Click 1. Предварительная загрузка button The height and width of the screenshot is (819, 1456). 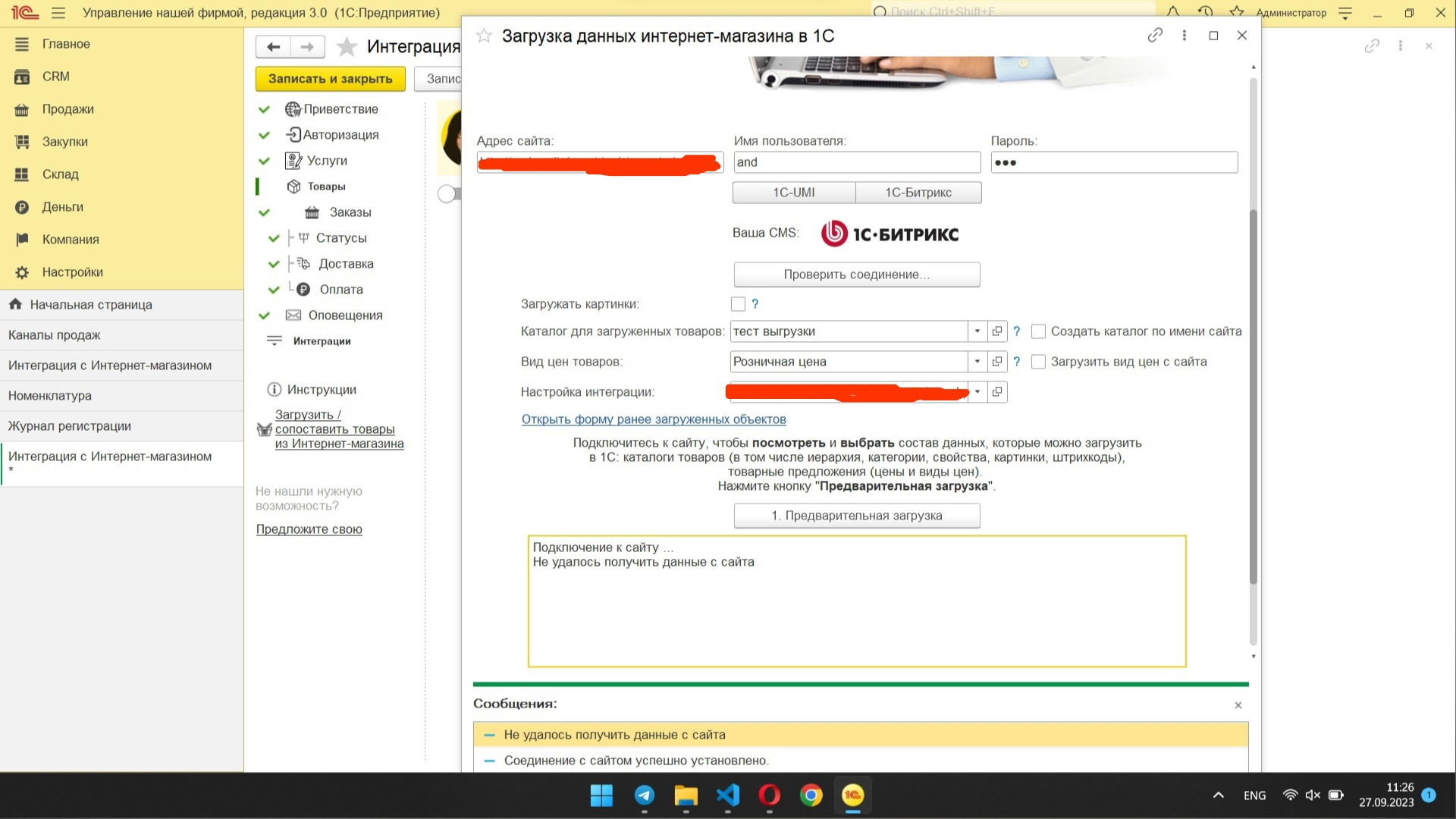pyautogui.click(x=857, y=516)
